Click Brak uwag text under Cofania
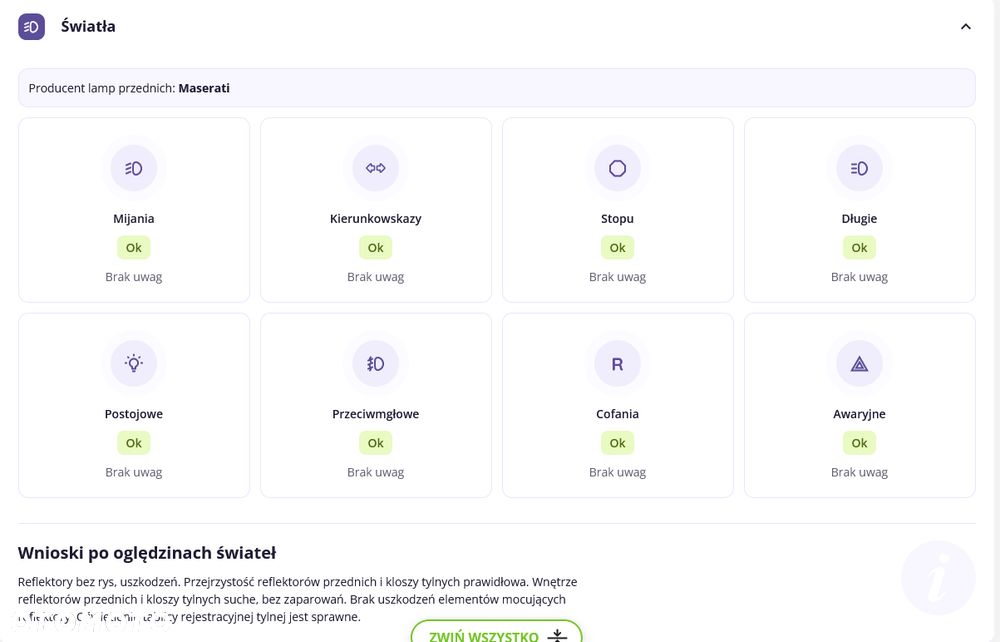 coord(617,472)
